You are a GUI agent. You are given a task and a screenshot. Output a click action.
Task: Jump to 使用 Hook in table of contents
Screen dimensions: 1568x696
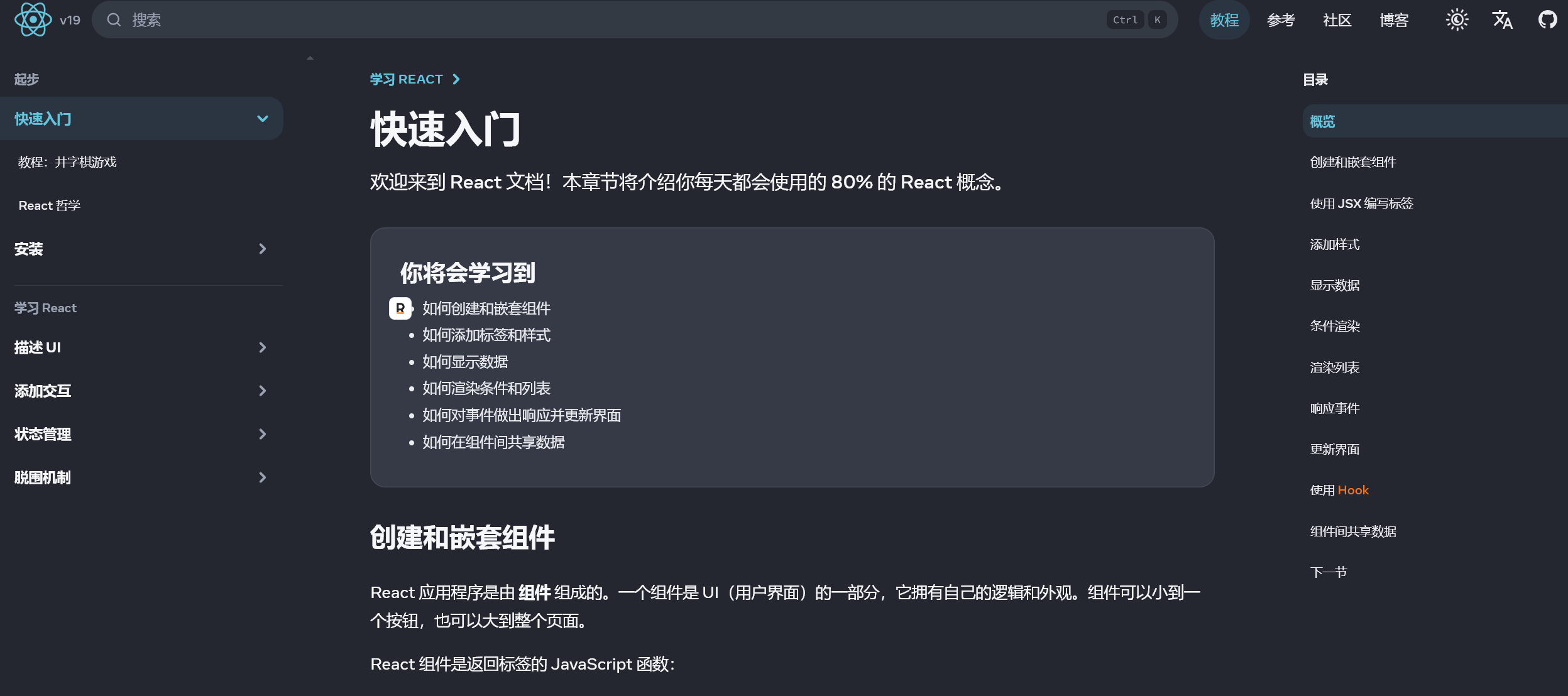(x=1339, y=490)
